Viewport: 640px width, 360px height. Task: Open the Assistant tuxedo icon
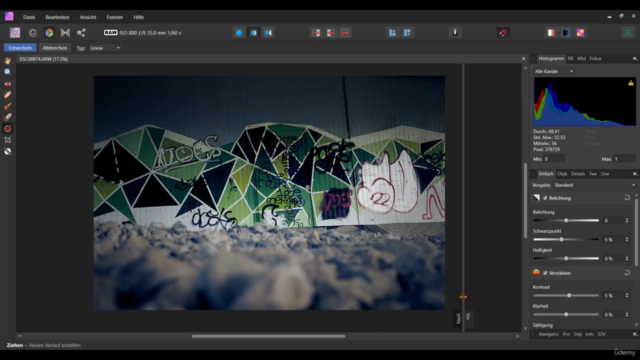(x=455, y=33)
